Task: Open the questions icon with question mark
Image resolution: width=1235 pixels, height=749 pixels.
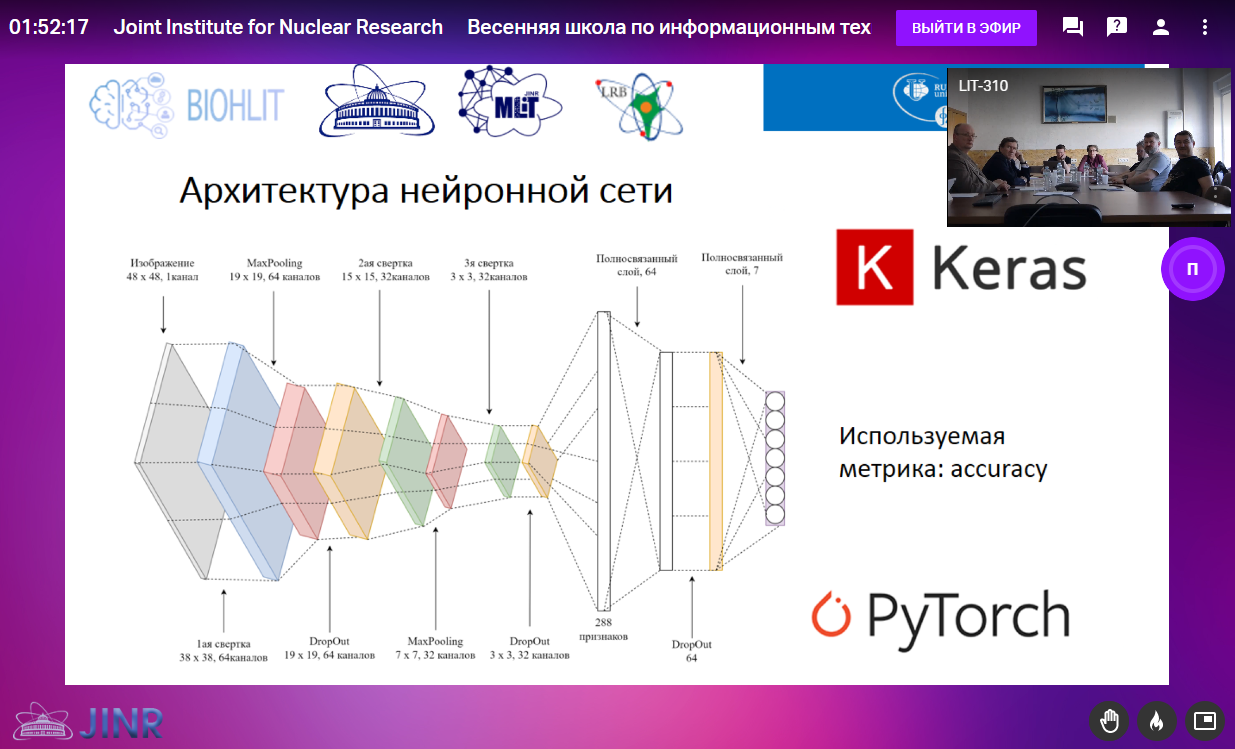Action: click(x=1117, y=27)
